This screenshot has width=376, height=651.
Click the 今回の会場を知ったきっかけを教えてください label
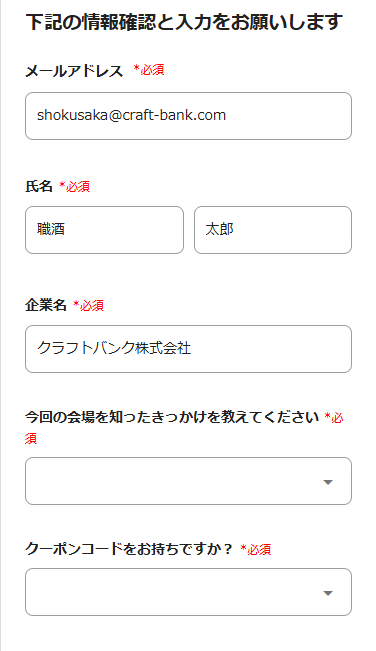pos(172,417)
